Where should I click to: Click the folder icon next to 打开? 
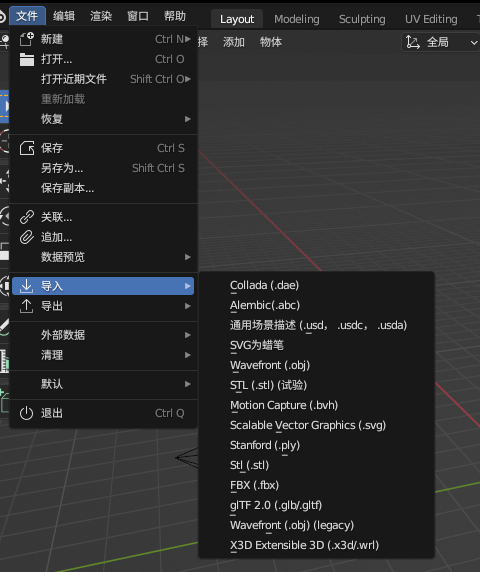[x=27, y=59]
